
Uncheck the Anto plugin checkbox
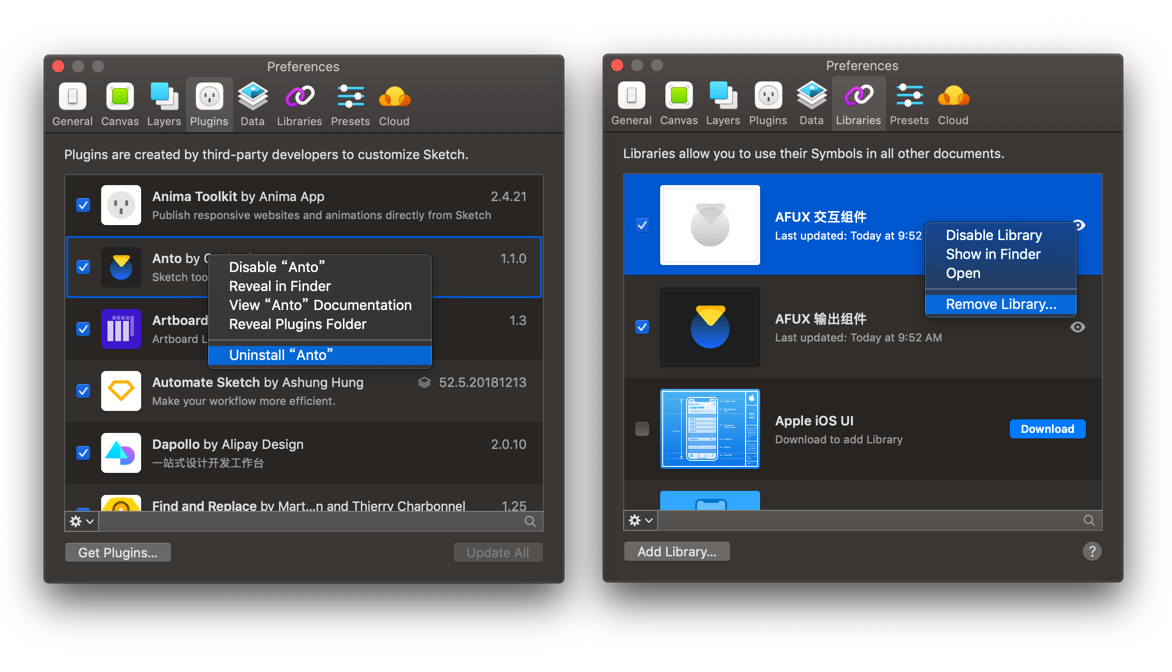coord(83,267)
